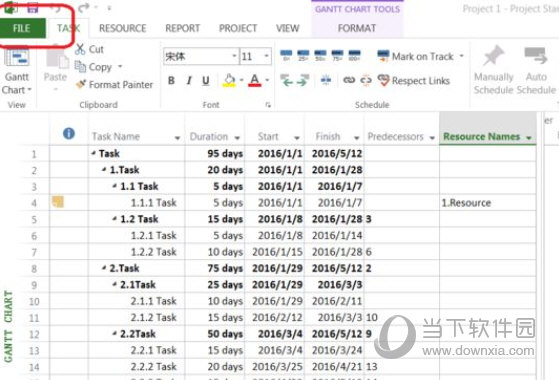
Task: Apply the red font color
Action: [255, 81]
